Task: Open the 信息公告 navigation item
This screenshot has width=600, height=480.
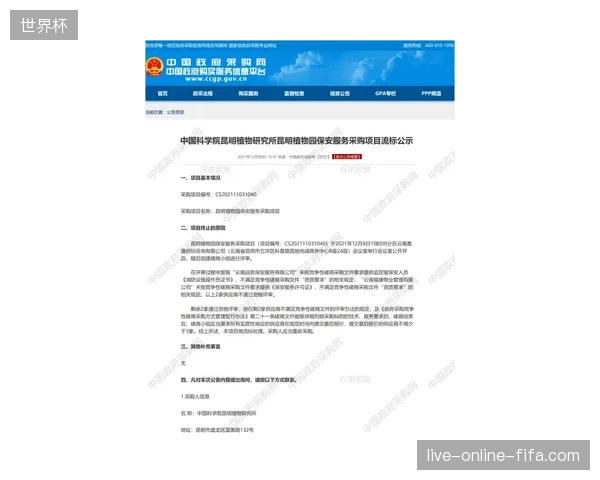Action: [340, 93]
